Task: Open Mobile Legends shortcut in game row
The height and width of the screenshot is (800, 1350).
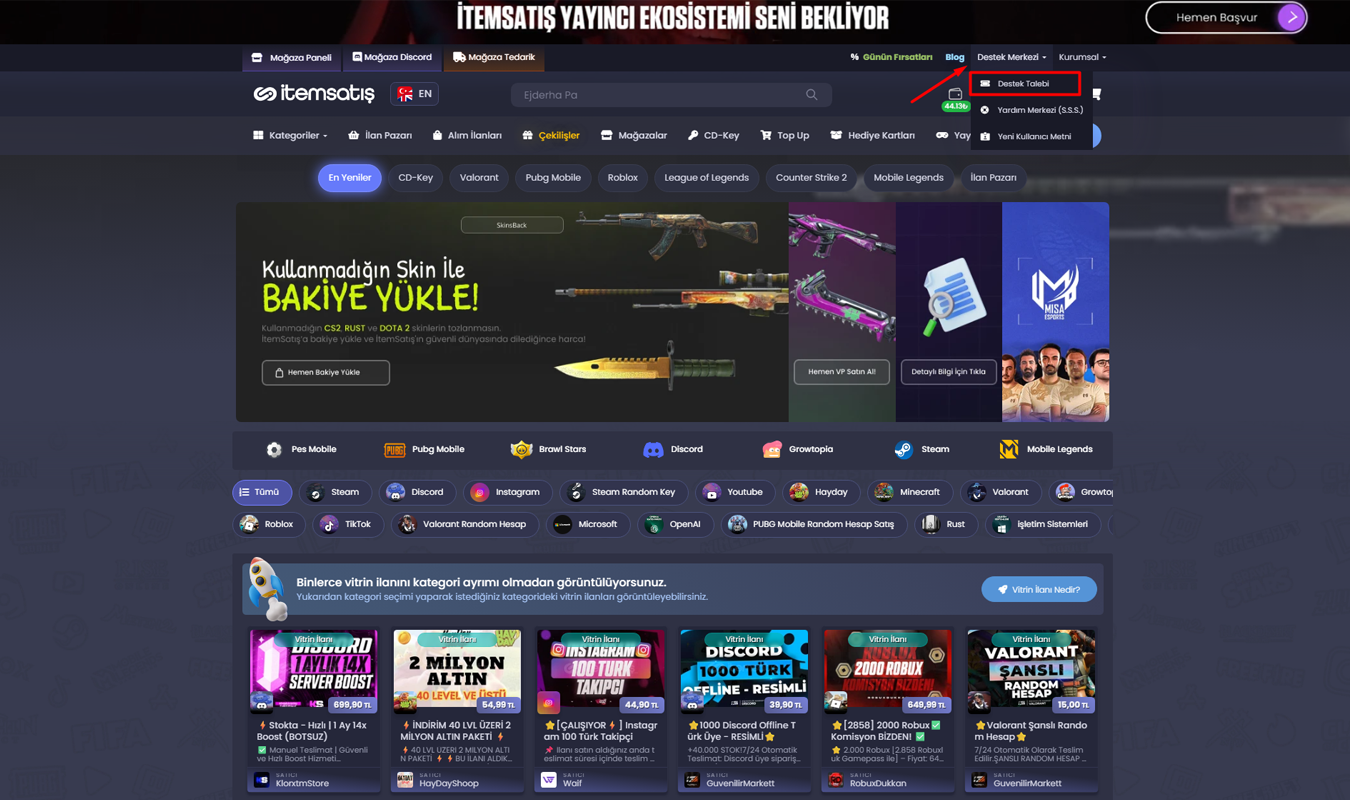Action: (x=1045, y=450)
